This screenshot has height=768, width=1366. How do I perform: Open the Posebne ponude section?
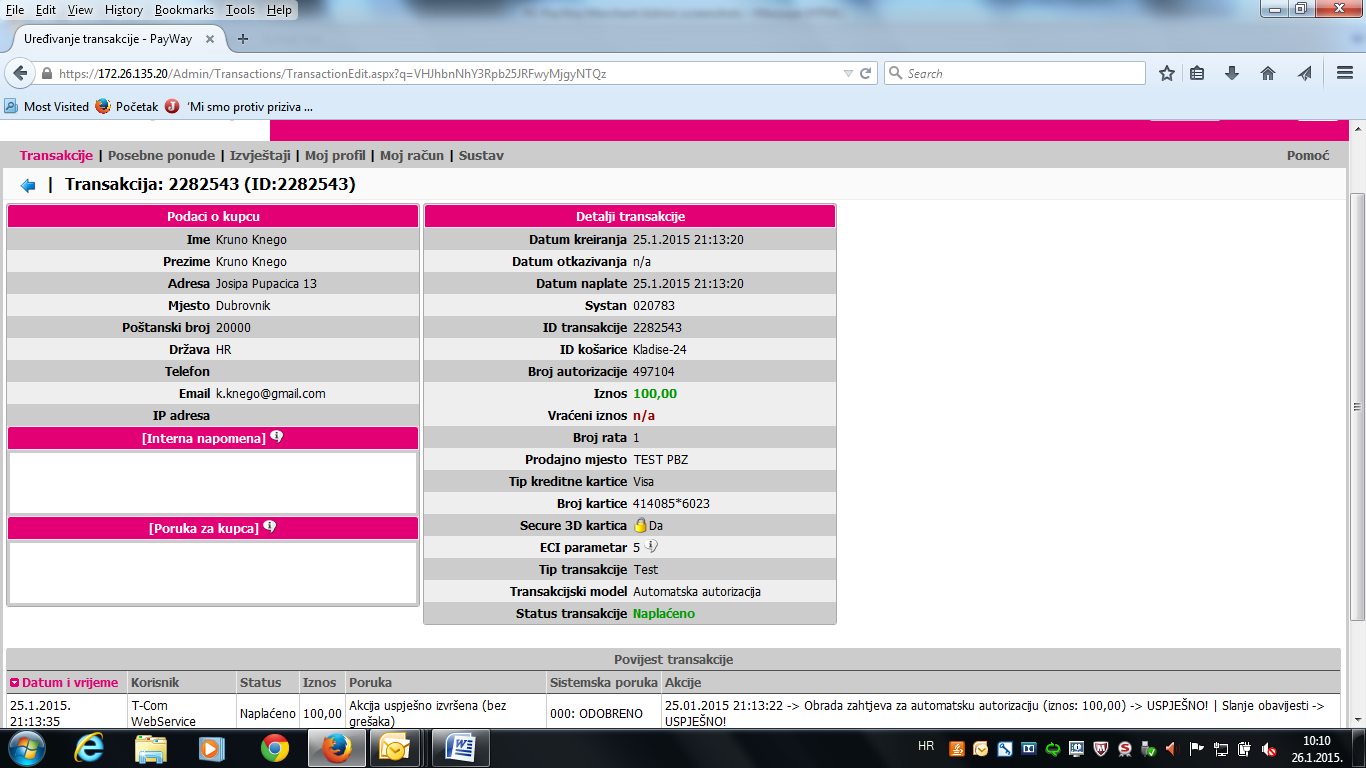coord(161,155)
